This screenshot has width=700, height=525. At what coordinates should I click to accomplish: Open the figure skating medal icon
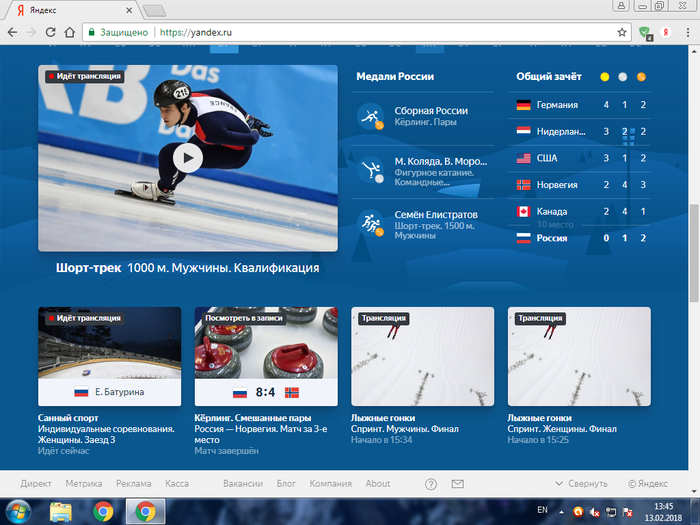click(371, 170)
